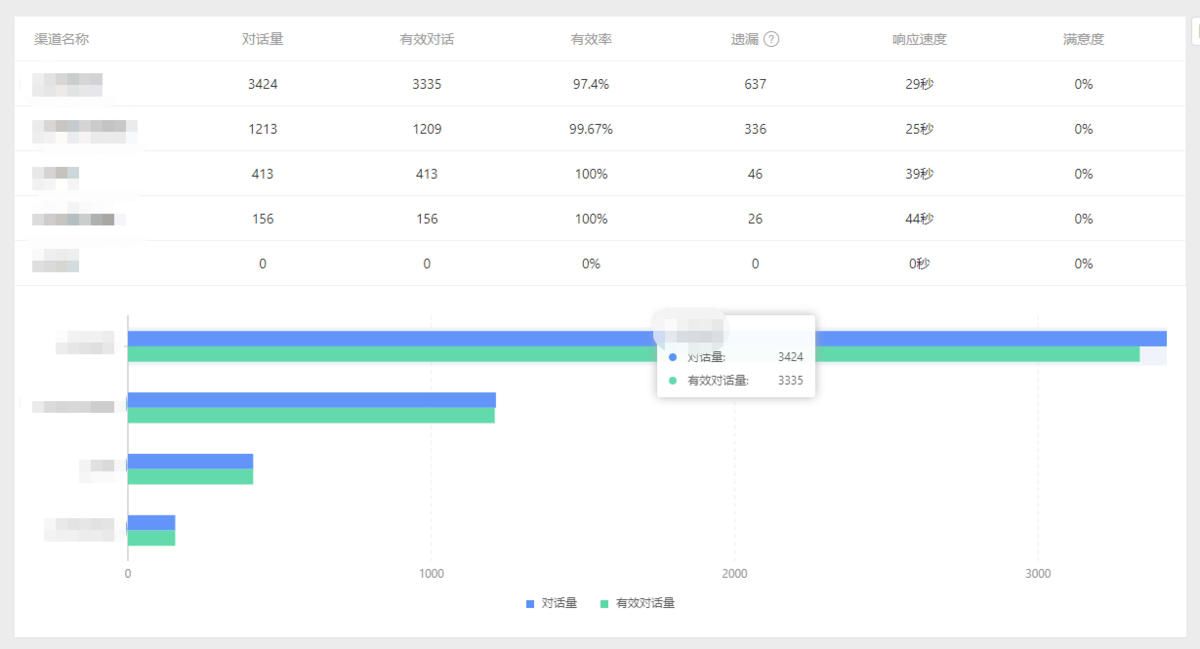Click the 637 missed value cell
Screen dimensions: 1200x649
click(755, 84)
